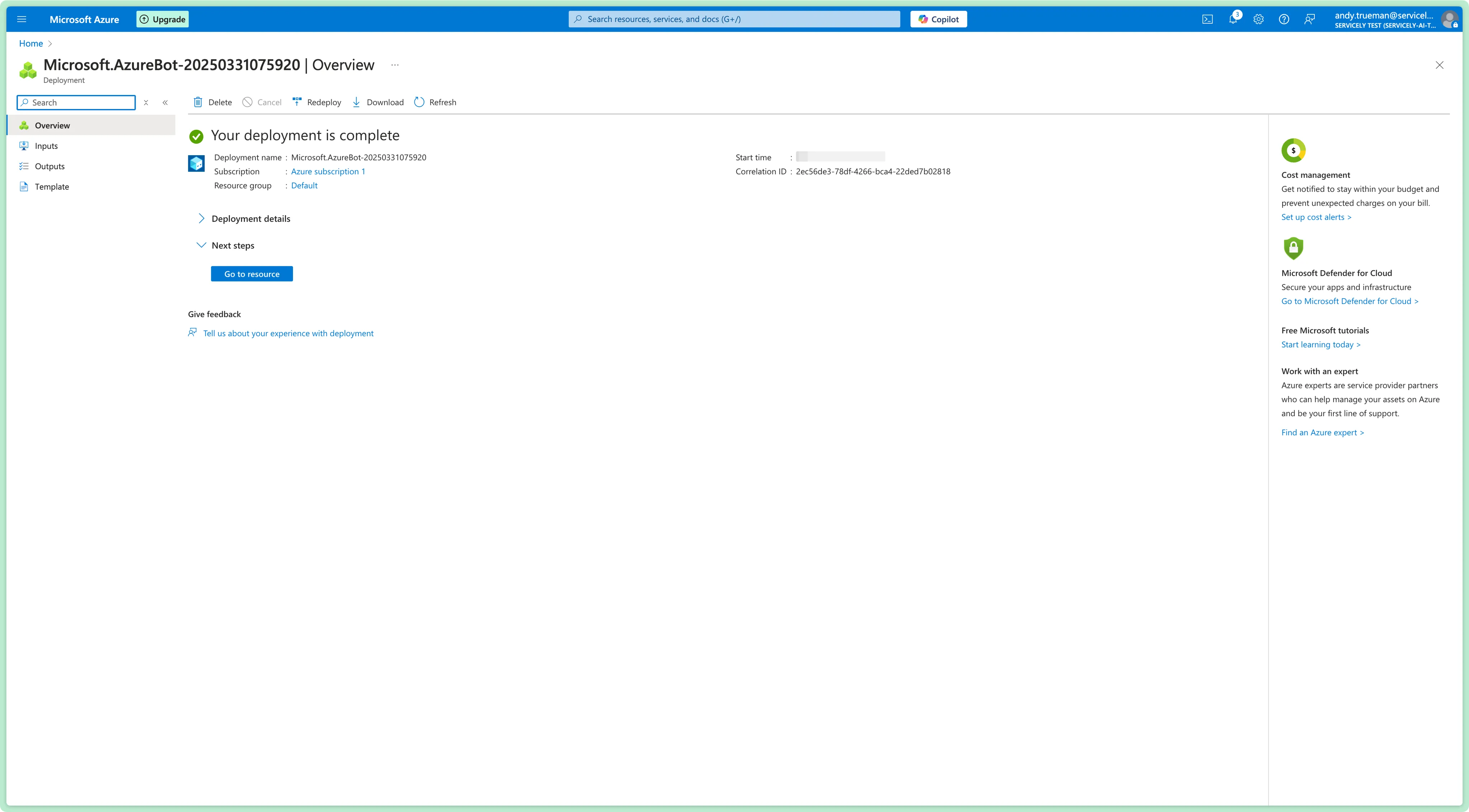This screenshot has height=812, width=1469.
Task: Click the Free Microsoft tutorials heading
Action: tap(1325, 331)
